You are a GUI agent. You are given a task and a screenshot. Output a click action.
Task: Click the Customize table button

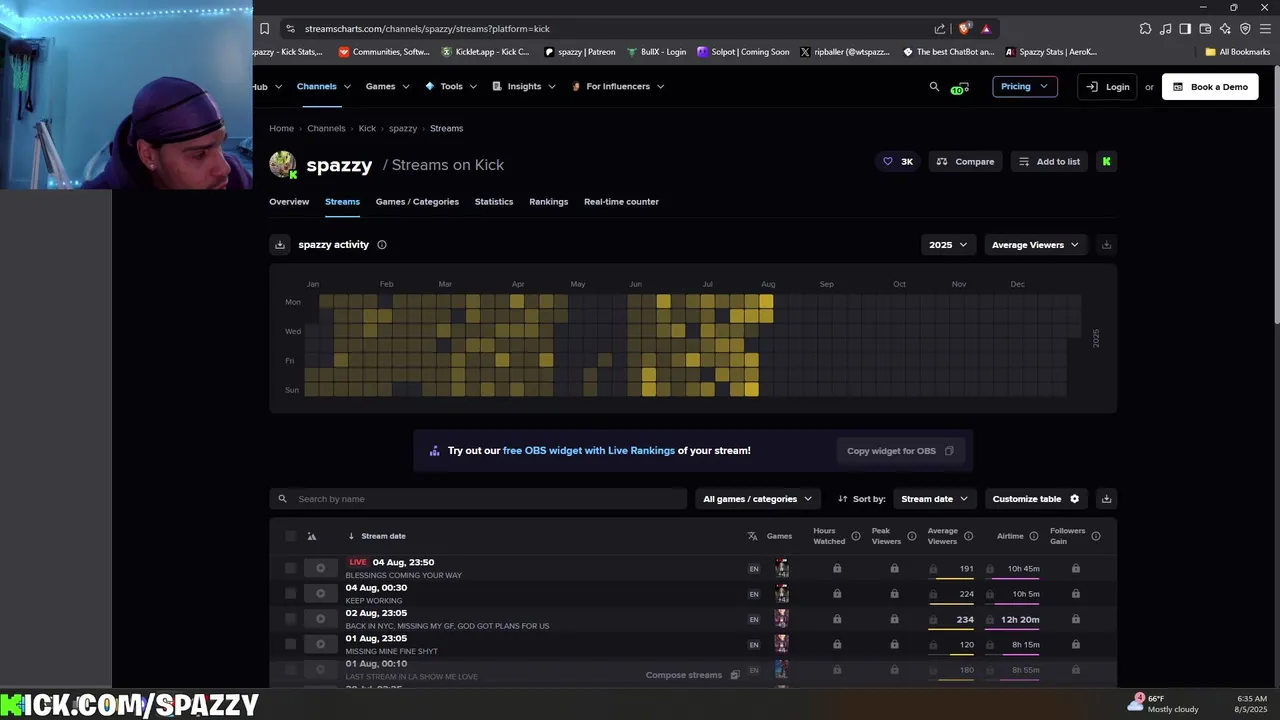point(1036,499)
